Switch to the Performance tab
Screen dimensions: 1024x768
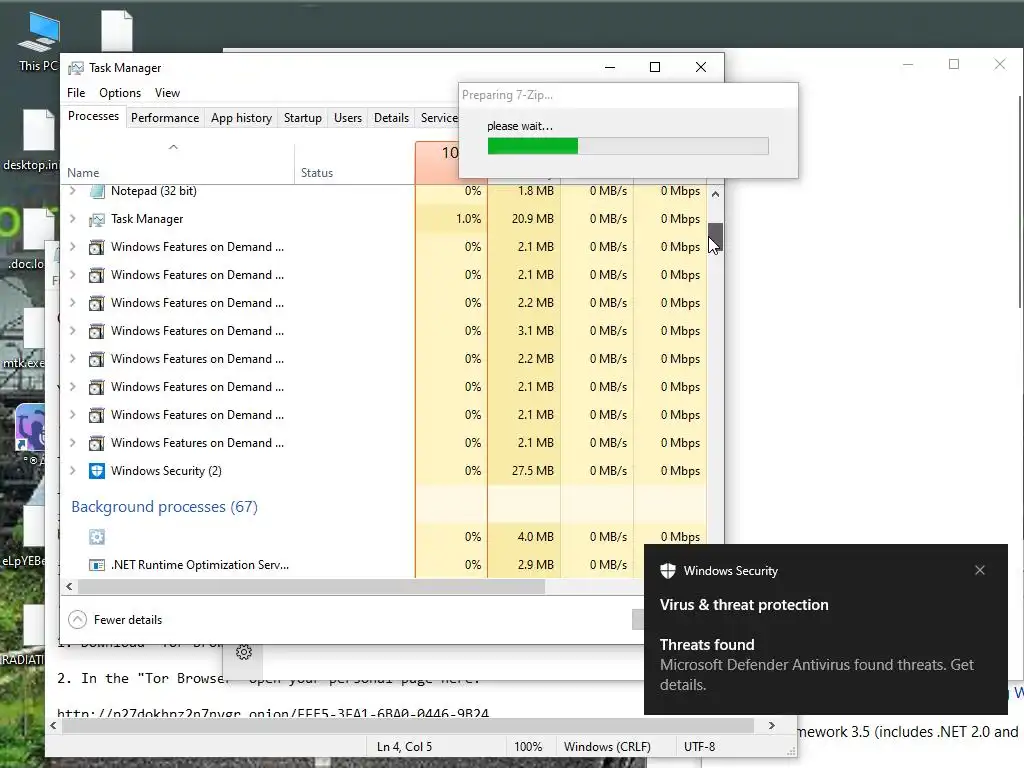[165, 118]
